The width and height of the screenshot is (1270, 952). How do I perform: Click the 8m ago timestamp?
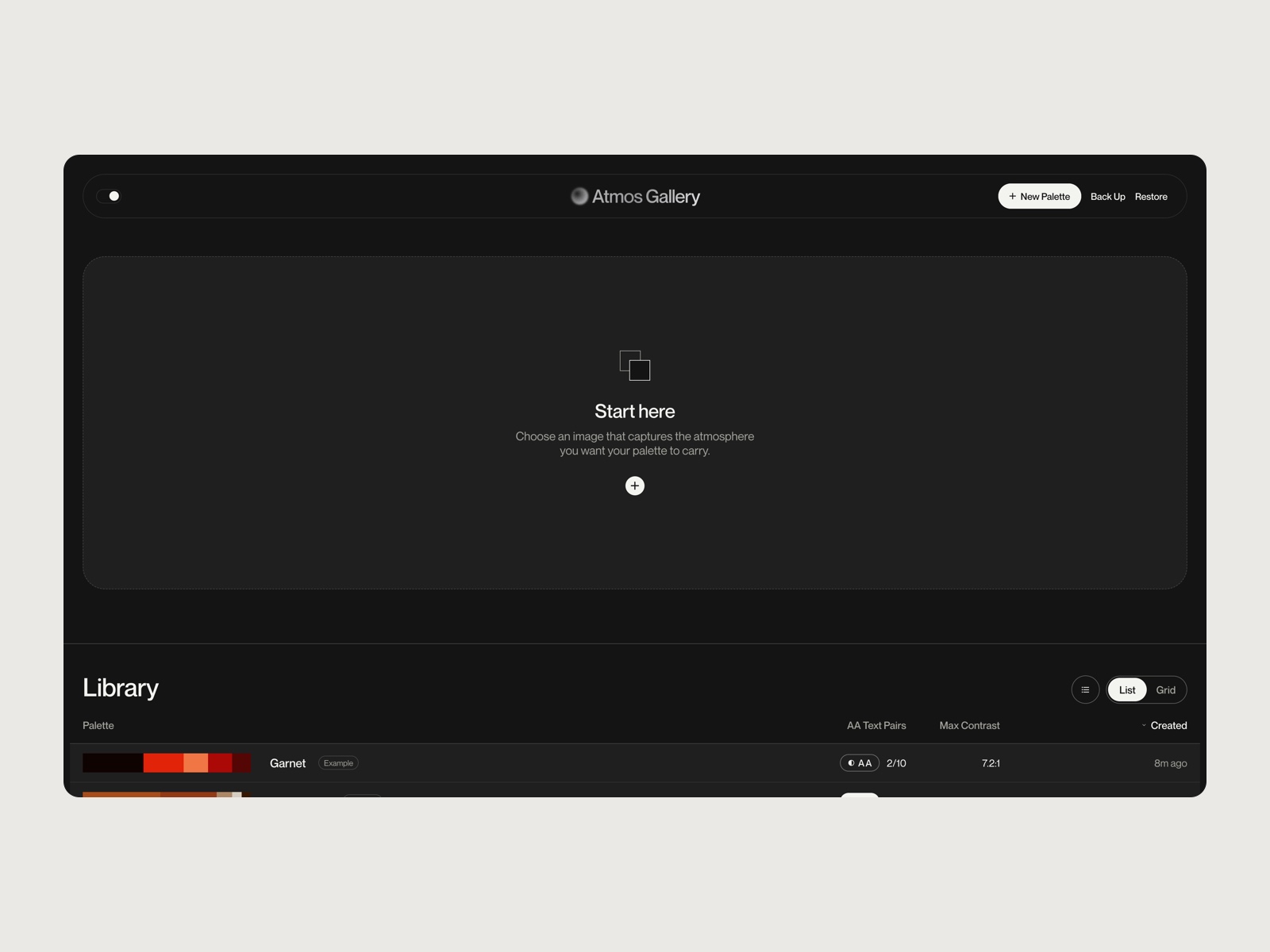click(x=1170, y=763)
